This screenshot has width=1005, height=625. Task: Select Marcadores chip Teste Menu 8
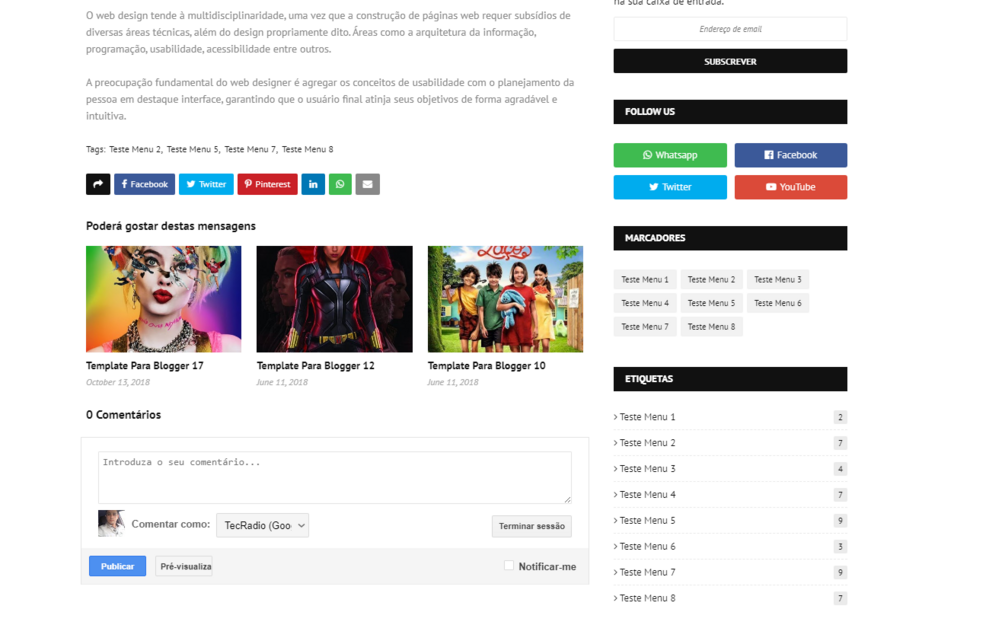click(711, 327)
